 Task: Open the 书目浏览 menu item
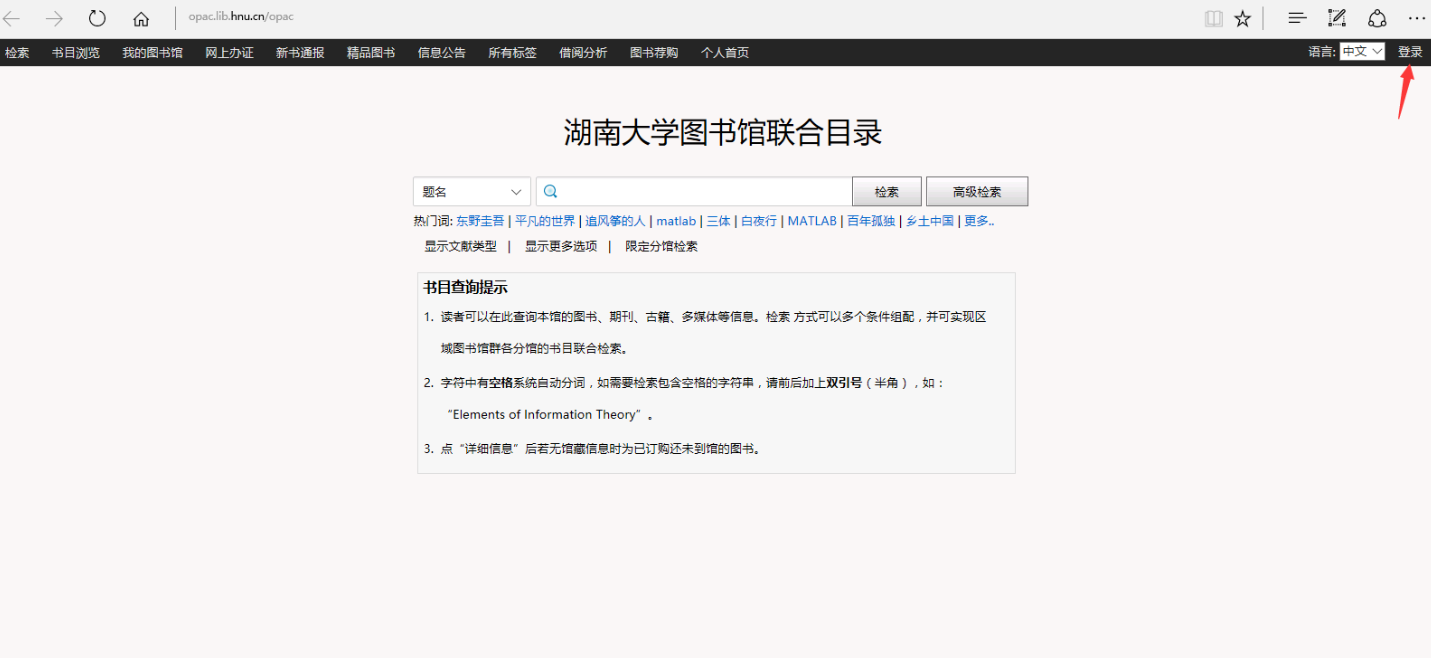coord(76,53)
